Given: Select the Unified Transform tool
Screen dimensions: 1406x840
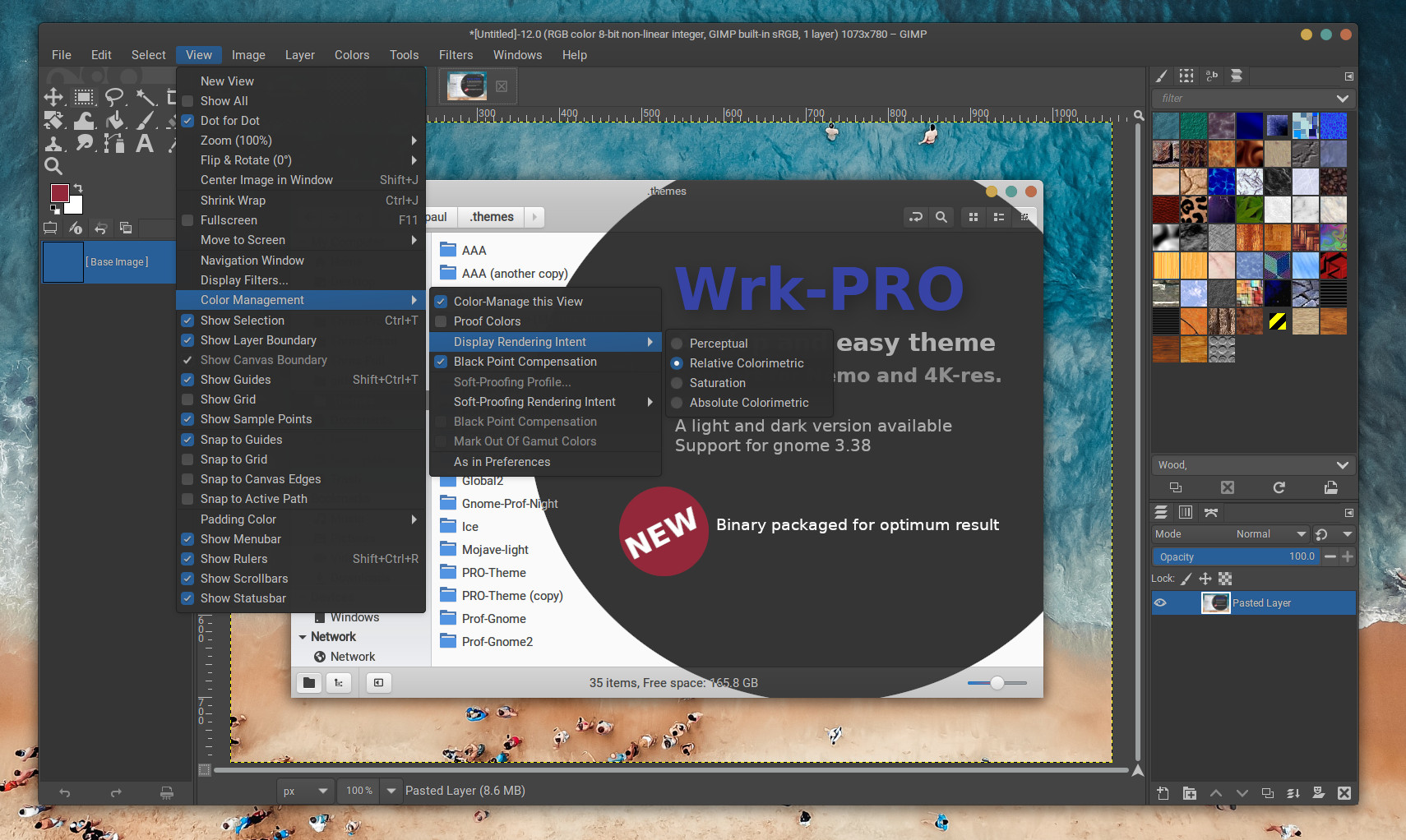Looking at the screenshot, I should pos(53,121).
